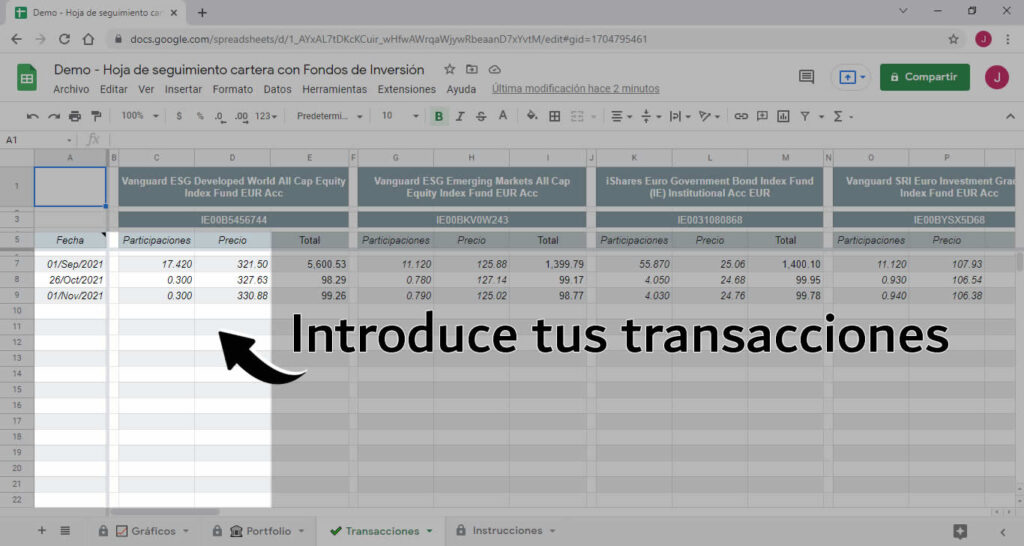This screenshot has width=1024, height=546.
Task: Open the Explore panel button
Action: point(959,531)
